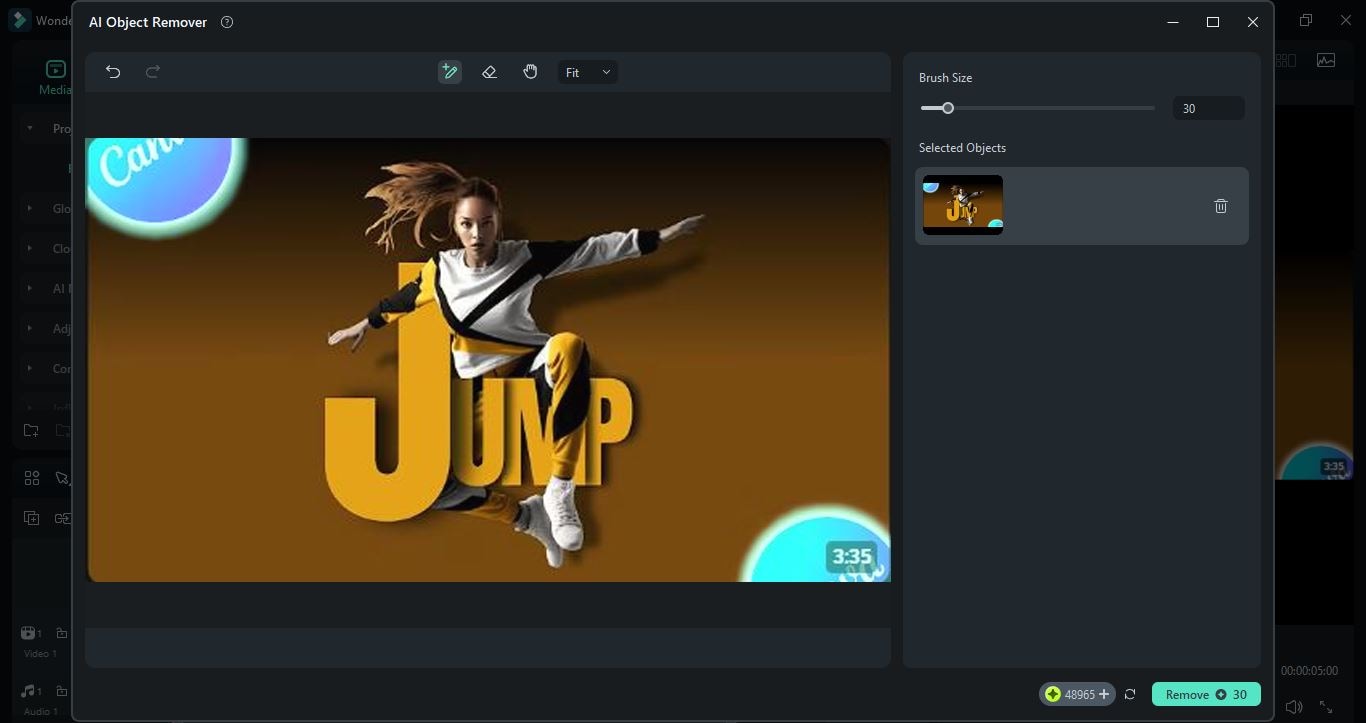Image resolution: width=1366 pixels, height=723 pixels.
Task: Click the brush size value field
Action: click(1208, 108)
